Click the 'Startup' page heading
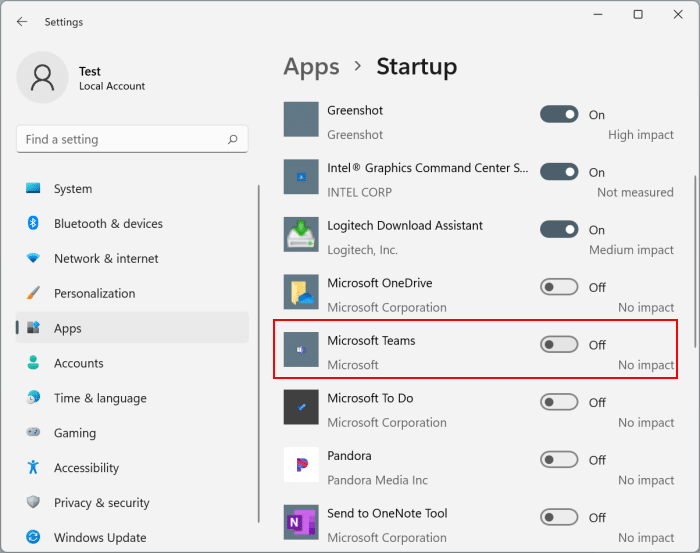Screen dimensions: 700x553 pyautogui.click(x=417, y=67)
